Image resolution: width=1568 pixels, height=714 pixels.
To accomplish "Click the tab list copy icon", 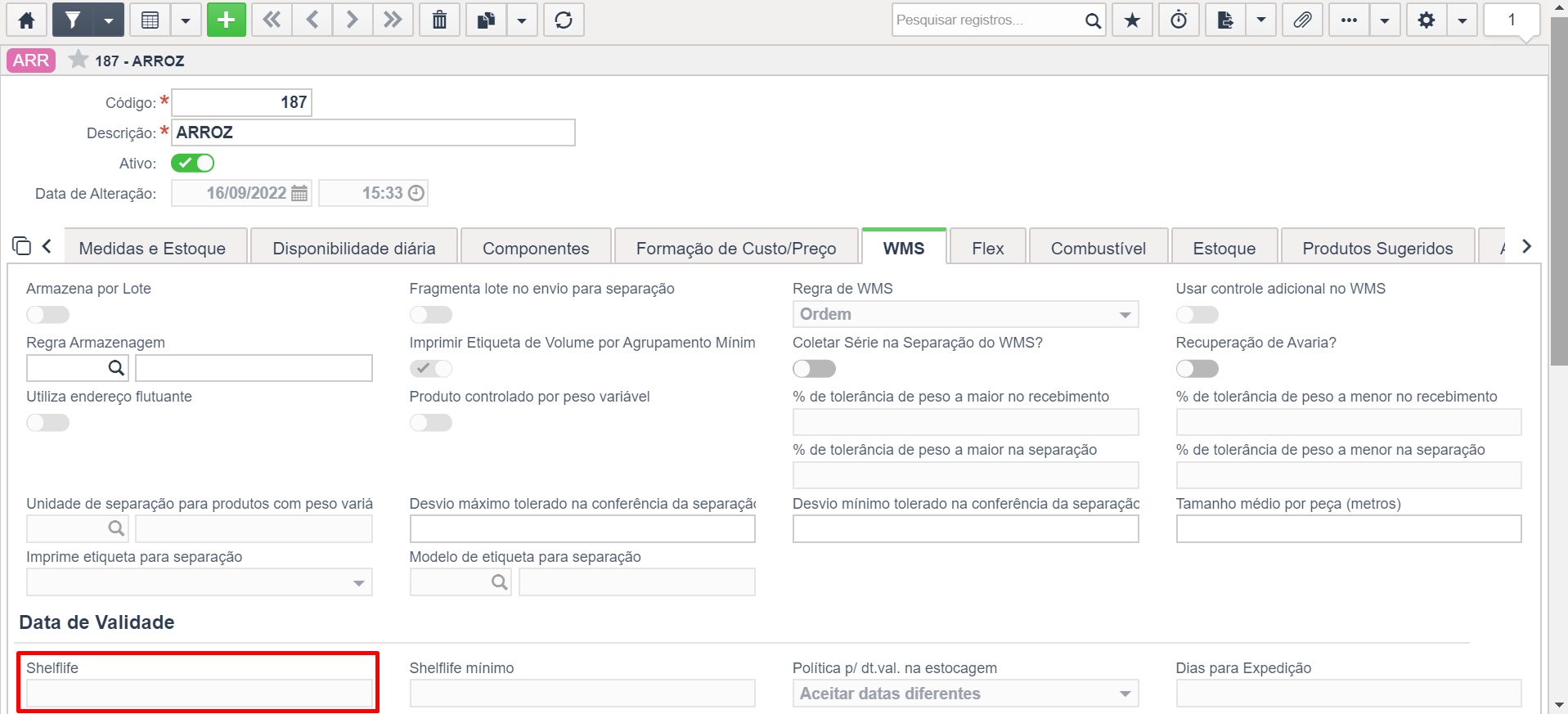I will pos(21,245).
